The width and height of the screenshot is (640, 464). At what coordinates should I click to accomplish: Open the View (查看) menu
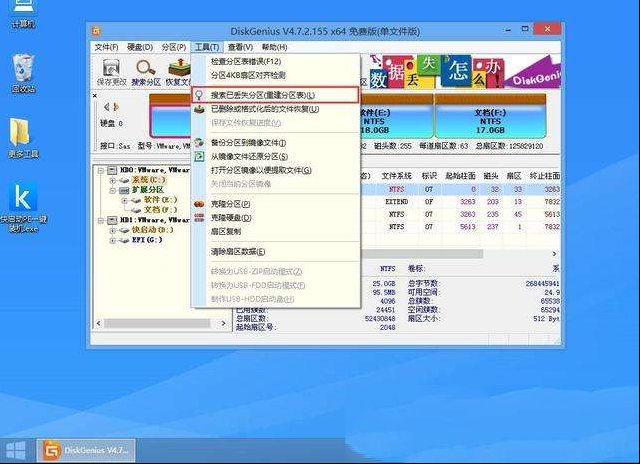click(x=240, y=47)
